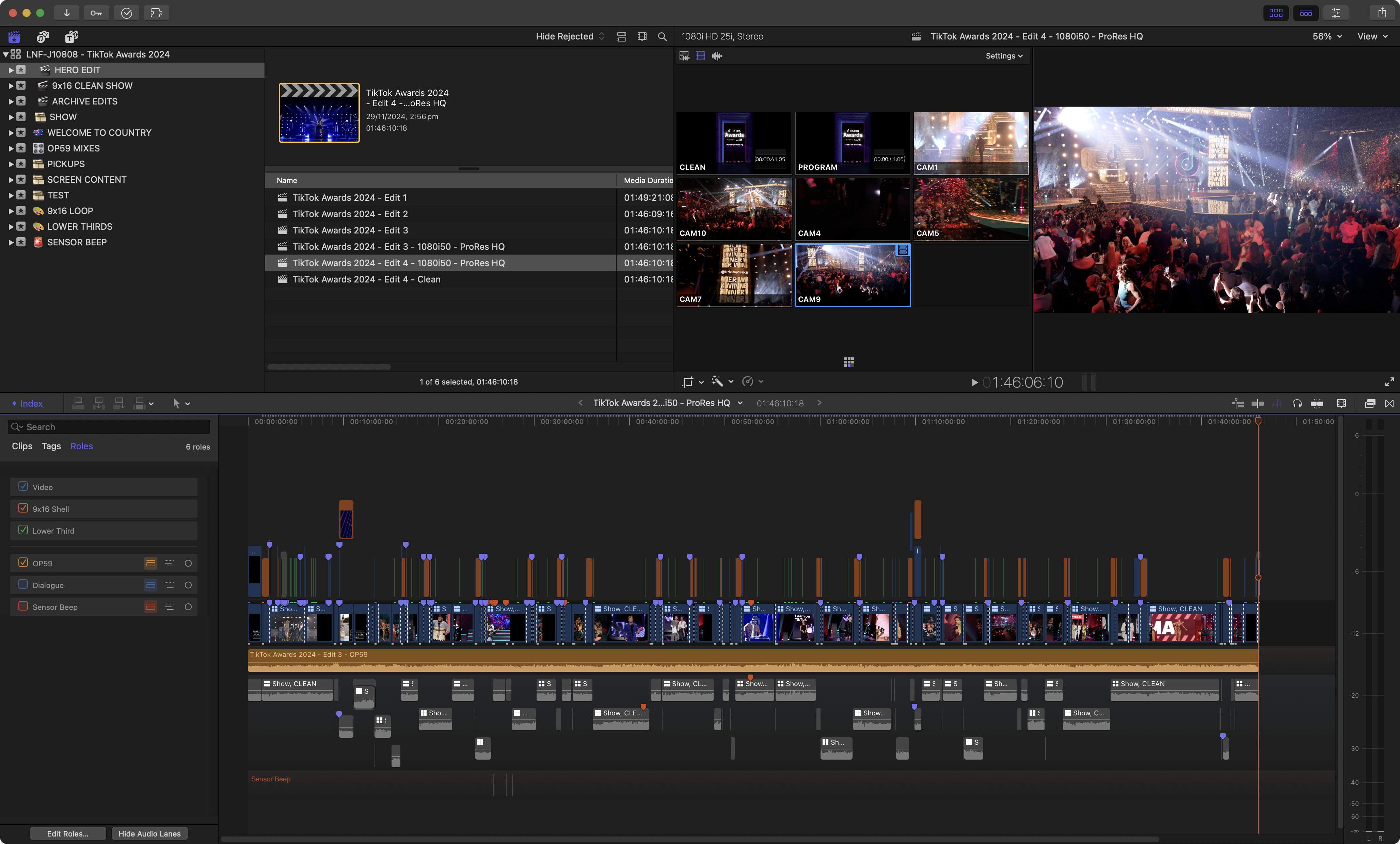This screenshot has height=844, width=1400.
Task: Click the browser search magnifier icon
Action: pos(662,36)
